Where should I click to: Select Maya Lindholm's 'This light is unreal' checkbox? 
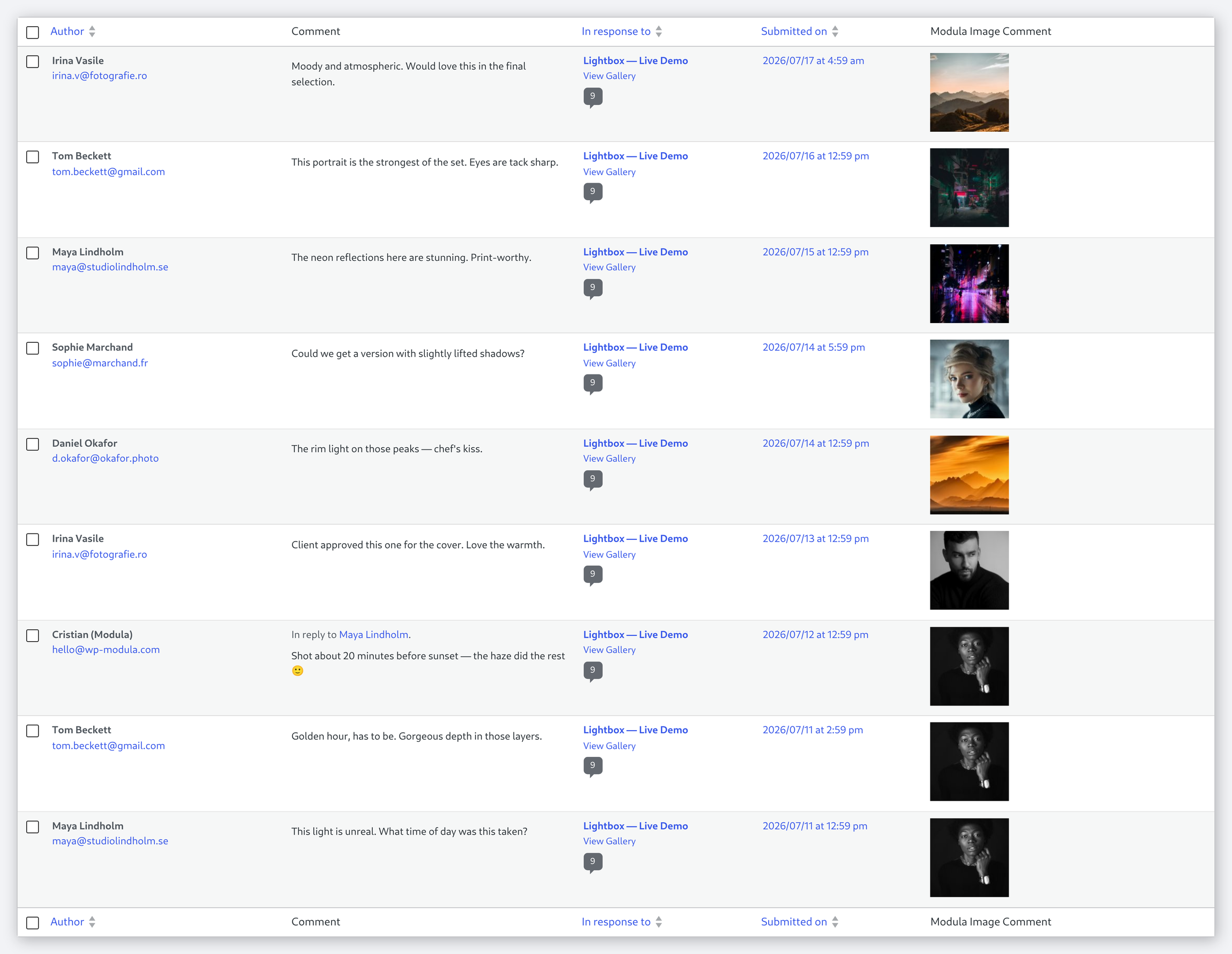[x=33, y=827]
